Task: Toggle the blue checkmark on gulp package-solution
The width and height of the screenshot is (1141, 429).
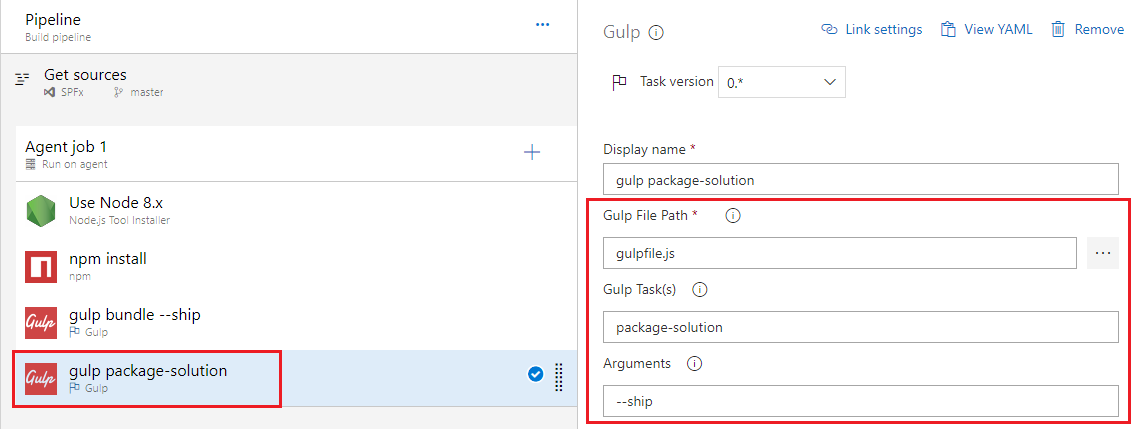Action: pyautogui.click(x=535, y=374)
